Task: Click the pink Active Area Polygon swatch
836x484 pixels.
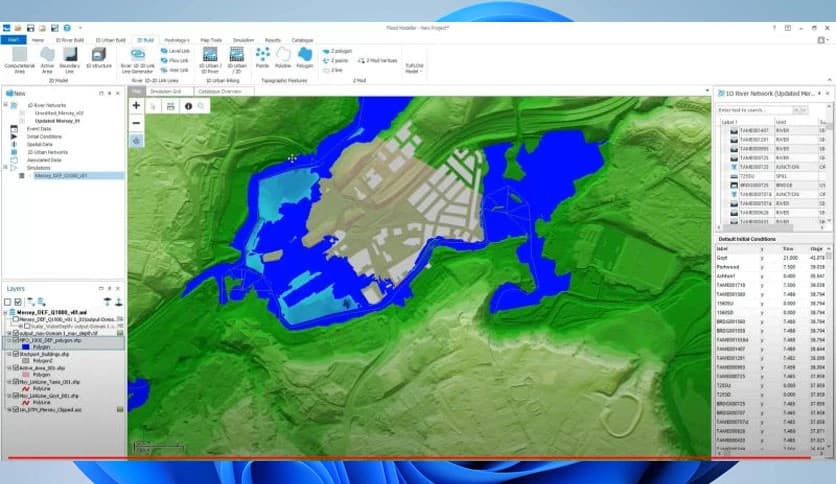Action: [x=26, y=375]
